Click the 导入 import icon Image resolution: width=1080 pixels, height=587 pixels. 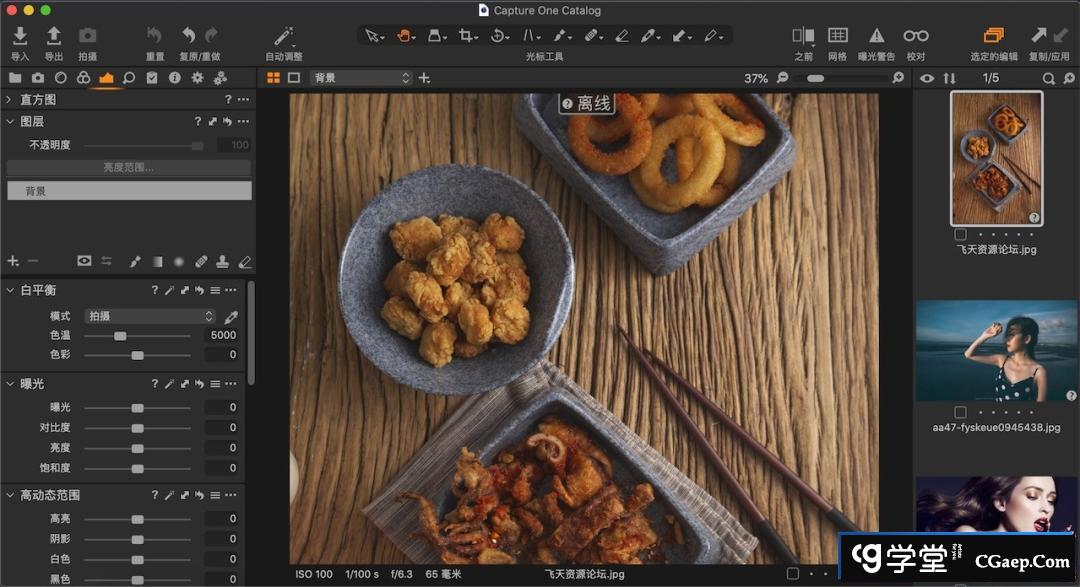20,36
